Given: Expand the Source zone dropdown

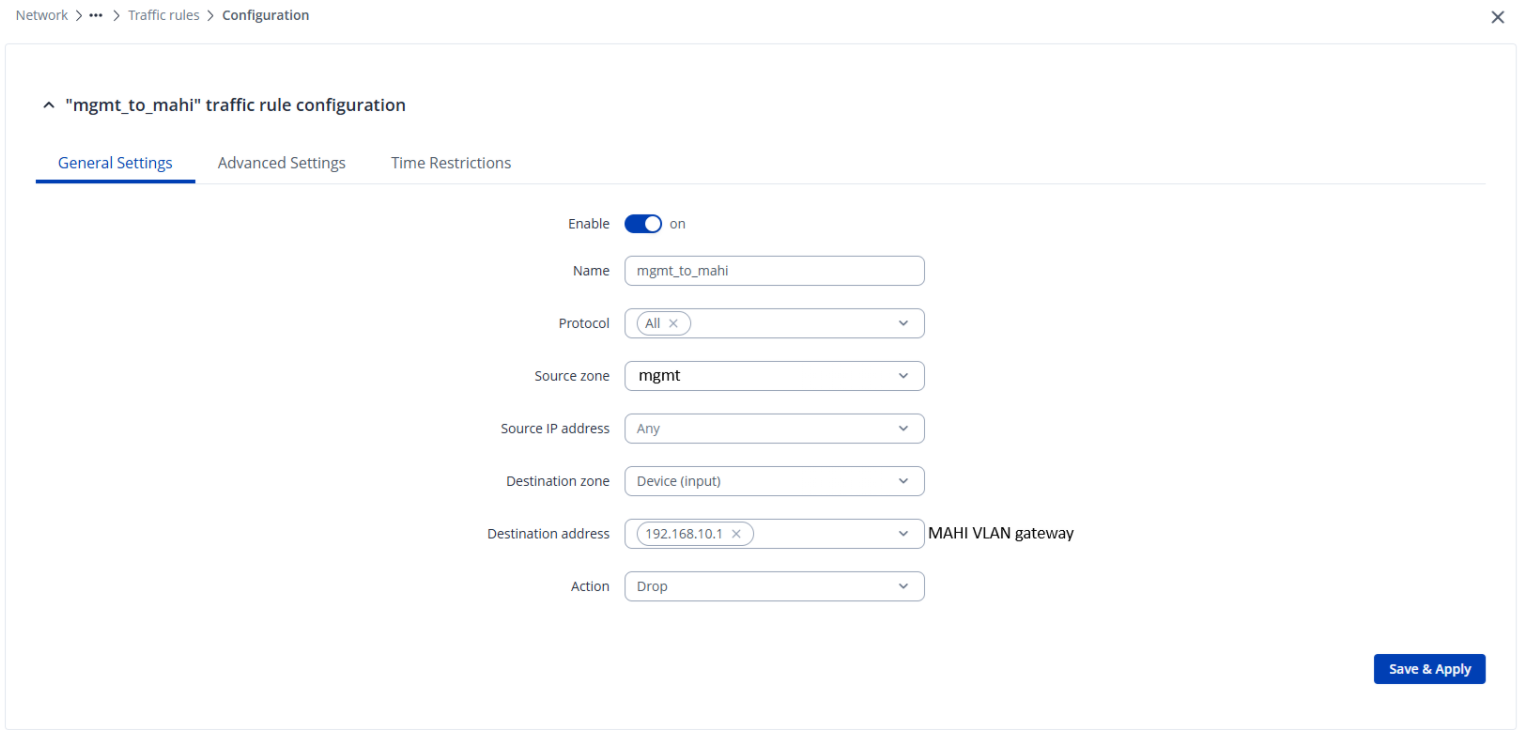Looking at the screenshot, I should tap(903, 376).
